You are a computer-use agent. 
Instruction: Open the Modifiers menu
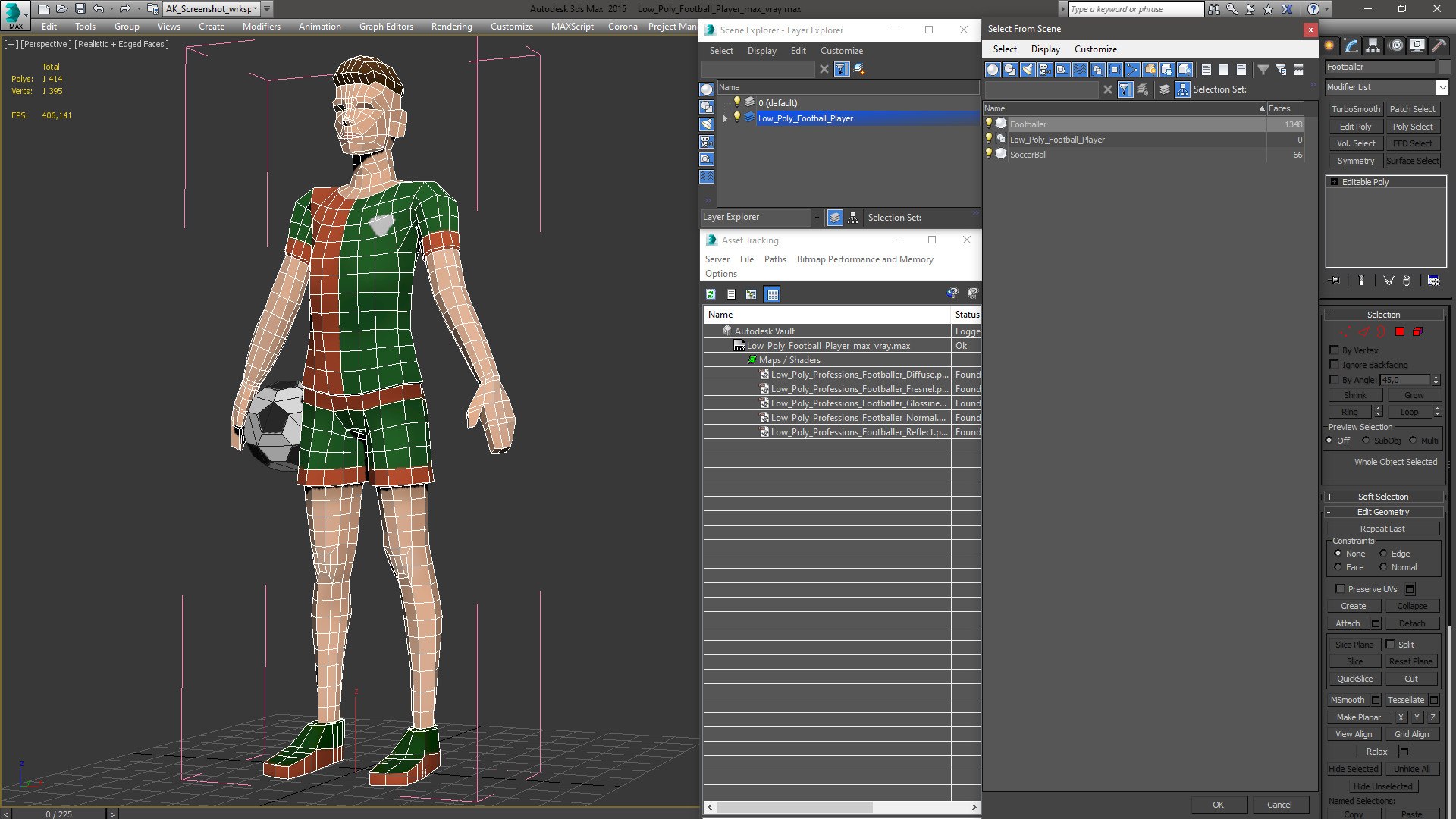(x=262, y=26)
